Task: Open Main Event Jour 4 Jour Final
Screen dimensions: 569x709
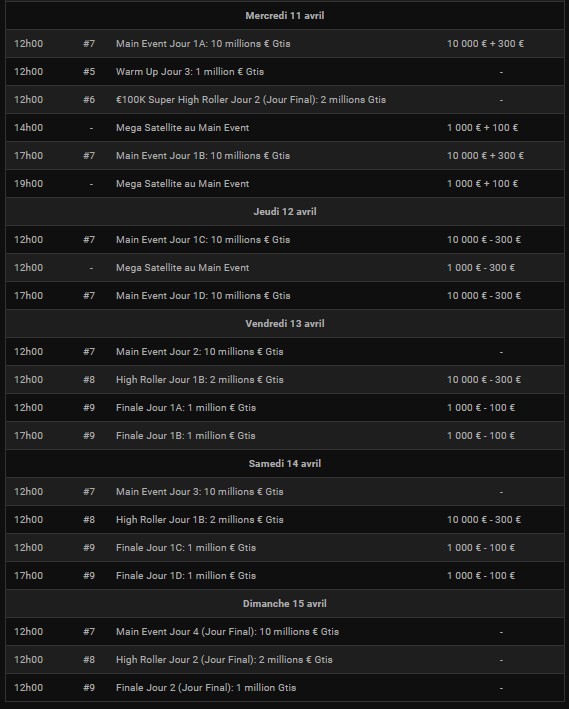Action: coord(284,632)
